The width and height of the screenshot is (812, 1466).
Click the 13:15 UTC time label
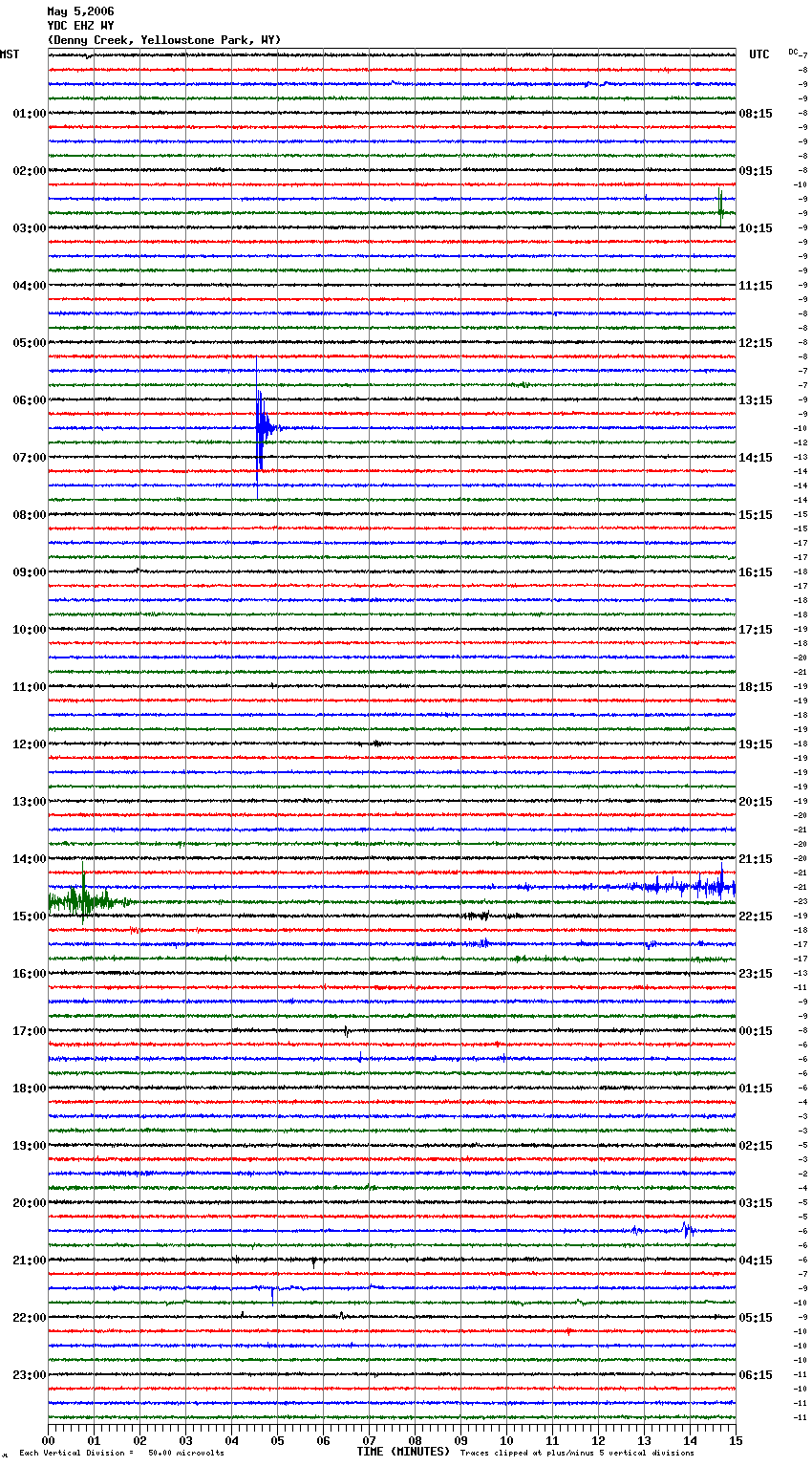[x=756, y=400]
